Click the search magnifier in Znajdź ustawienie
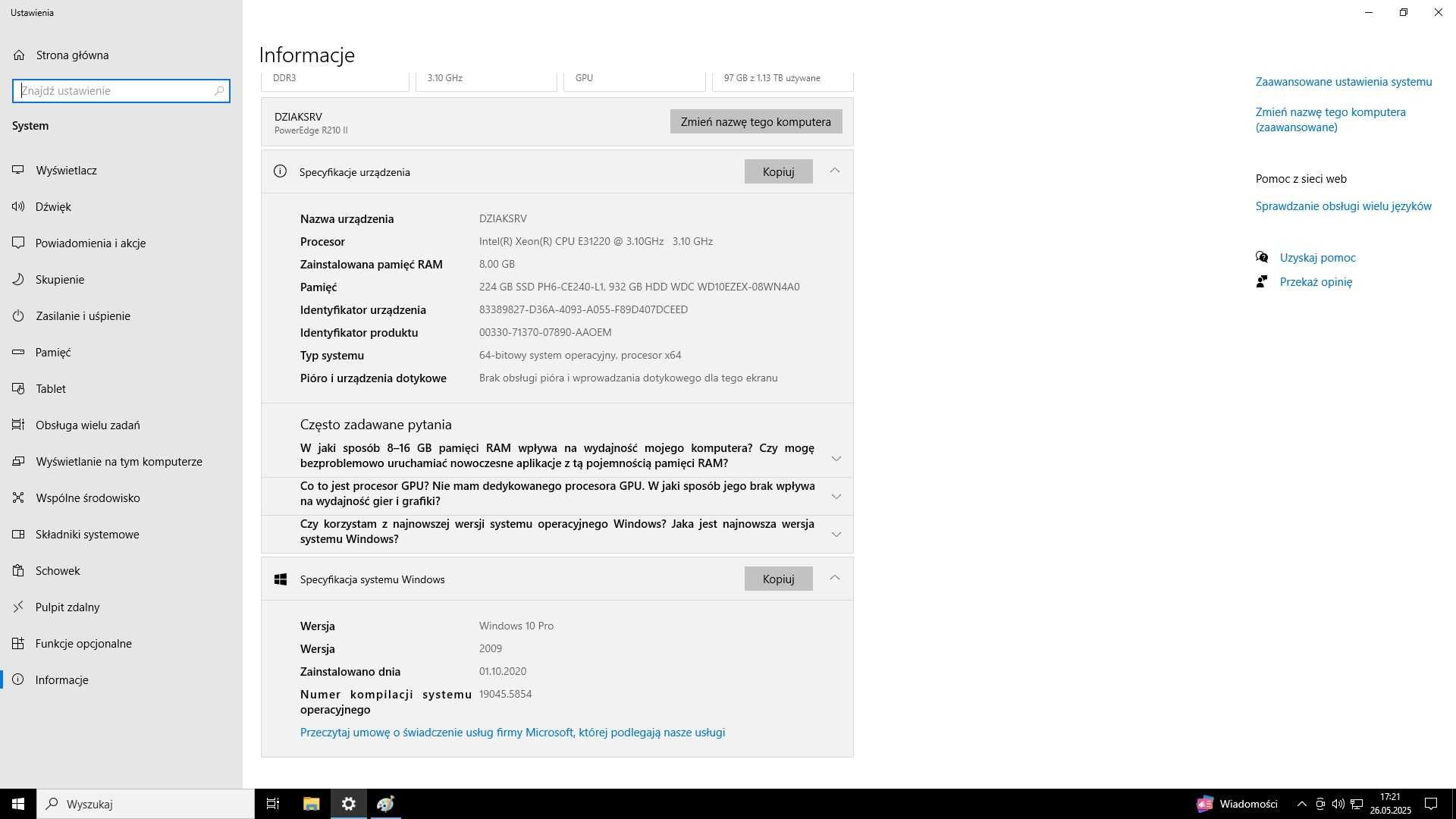 219,90
